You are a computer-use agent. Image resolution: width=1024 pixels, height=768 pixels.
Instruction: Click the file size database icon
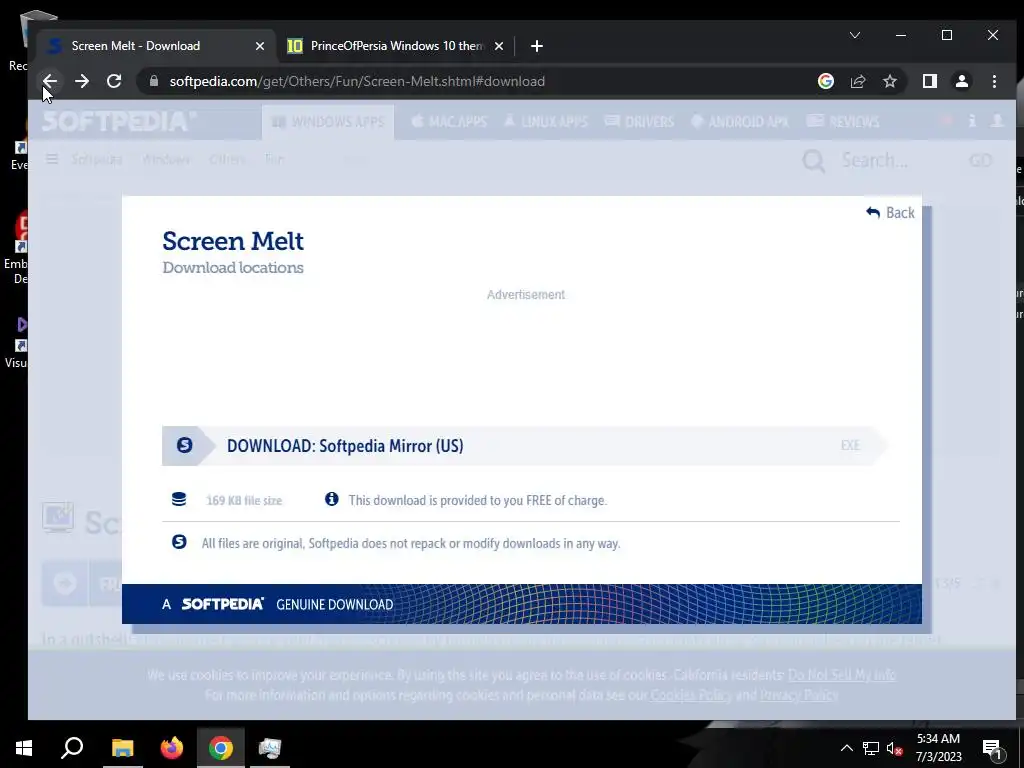tap(179, 500)
